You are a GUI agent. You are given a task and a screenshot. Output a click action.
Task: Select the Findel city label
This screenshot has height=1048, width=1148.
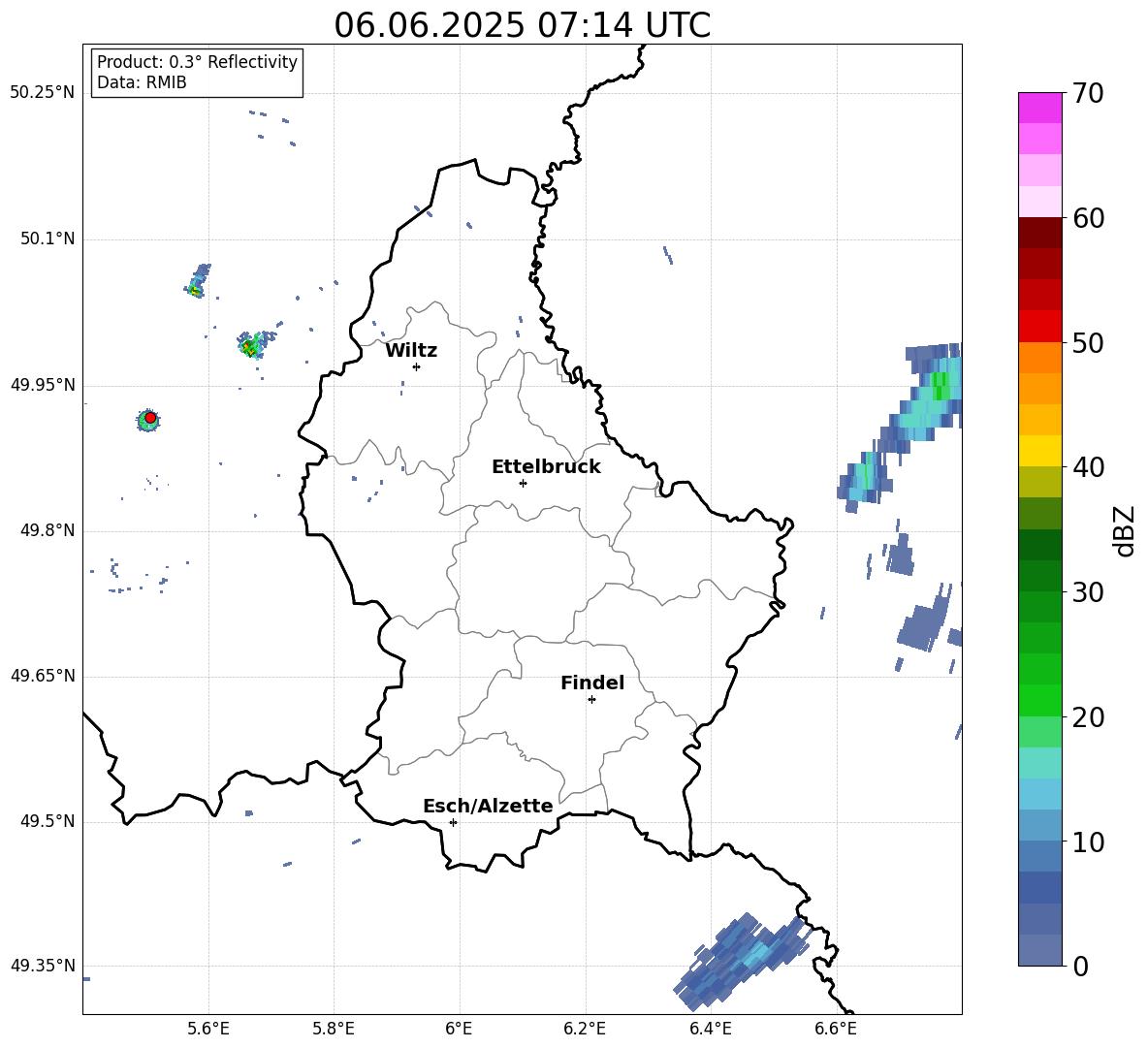point(592,683)
